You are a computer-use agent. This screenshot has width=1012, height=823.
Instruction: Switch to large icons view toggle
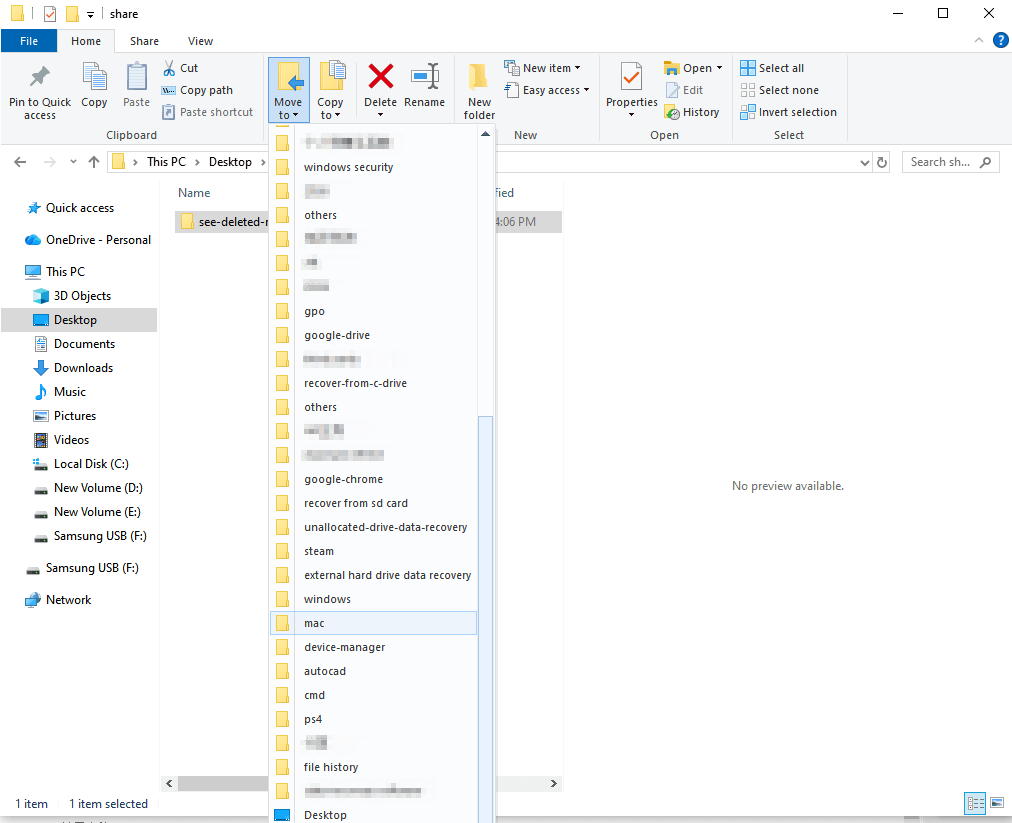(996, 803)
